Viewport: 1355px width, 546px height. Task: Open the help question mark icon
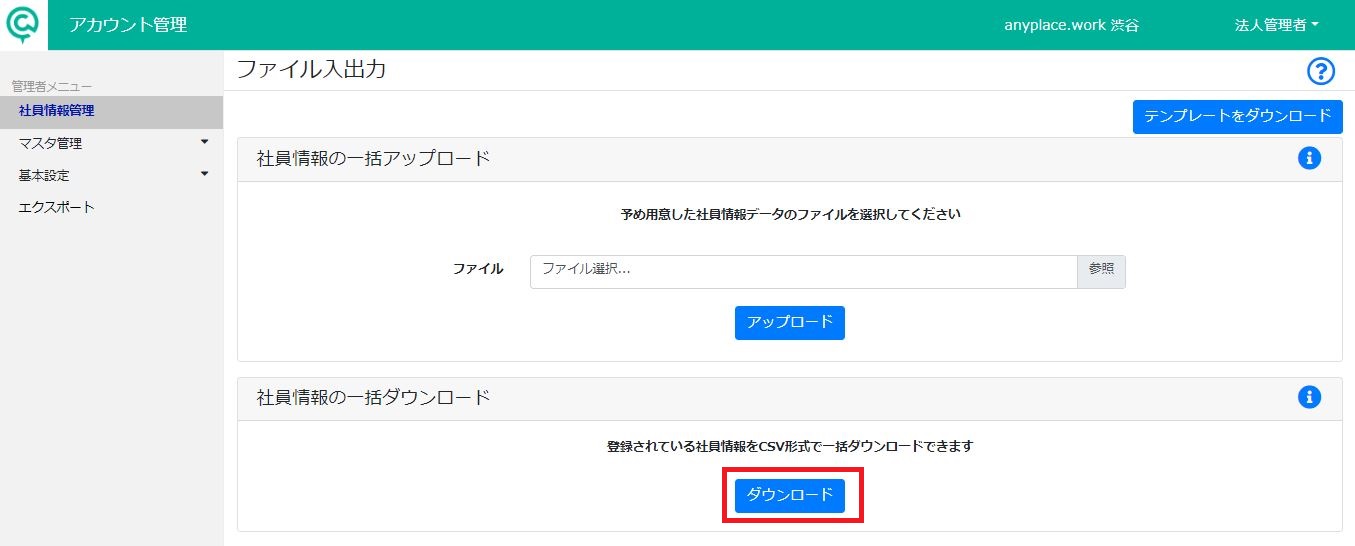pyautogui.click(x=1321, y=71)
